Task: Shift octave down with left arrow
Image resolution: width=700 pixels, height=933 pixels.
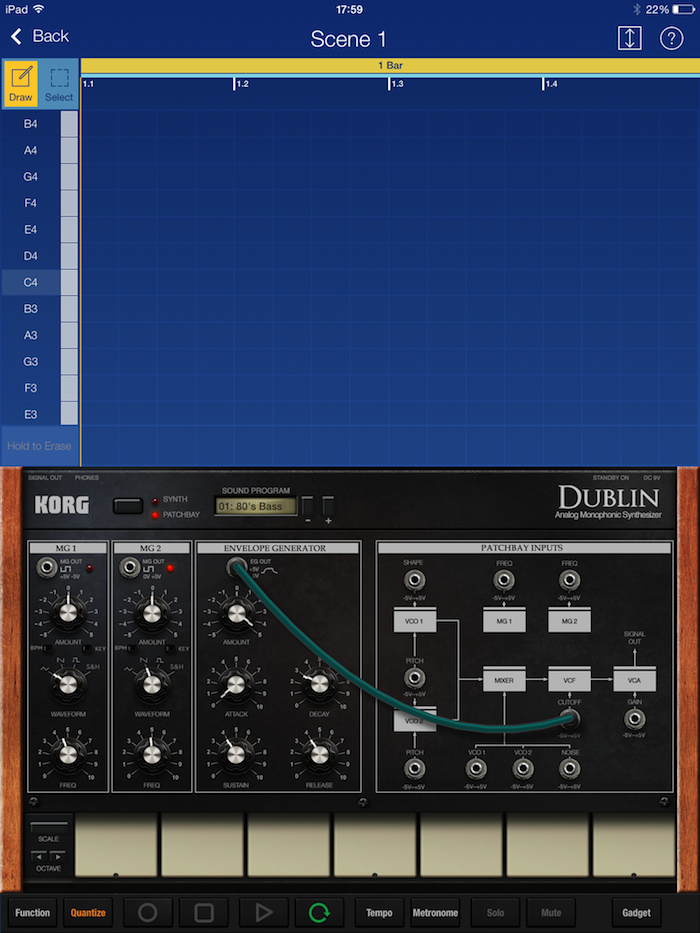Action: click(x=39, y=857)
